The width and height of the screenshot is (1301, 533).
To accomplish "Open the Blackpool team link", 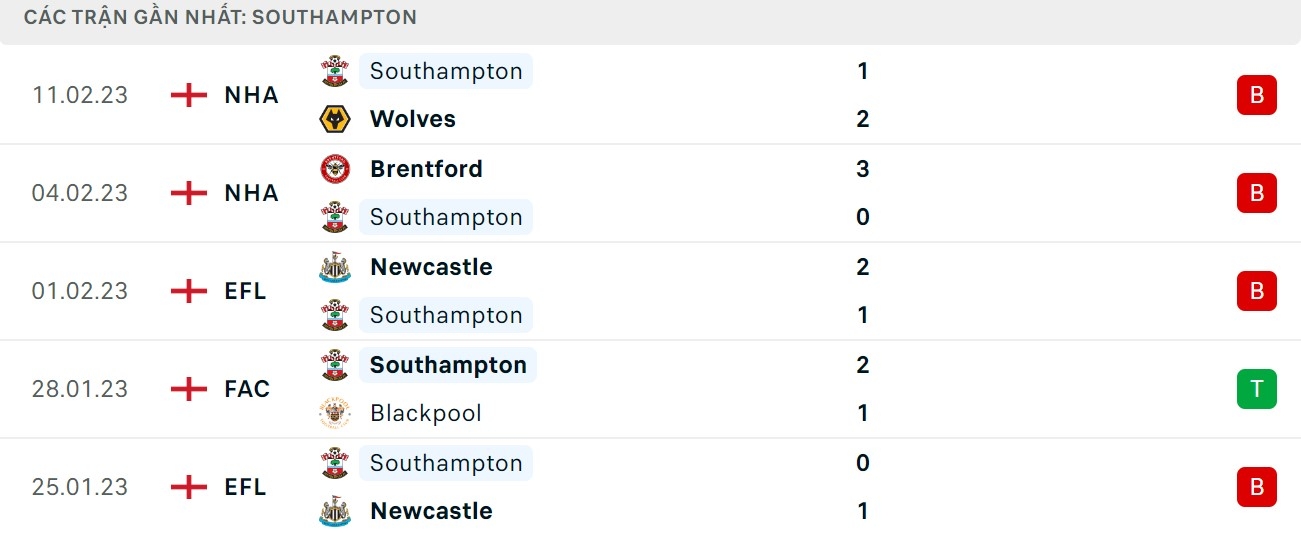I will [425, 413].
